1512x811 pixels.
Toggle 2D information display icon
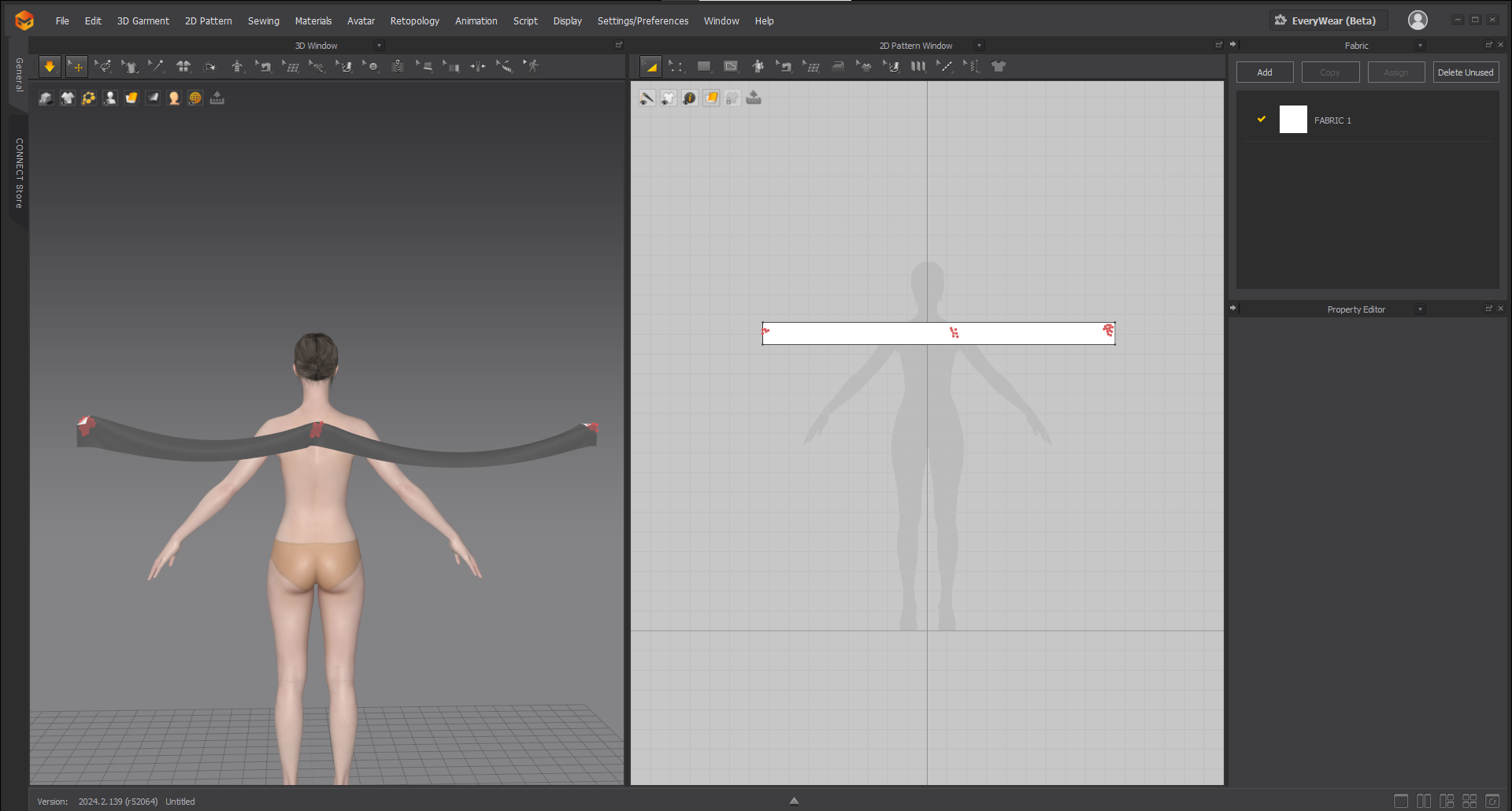point(690,98)
